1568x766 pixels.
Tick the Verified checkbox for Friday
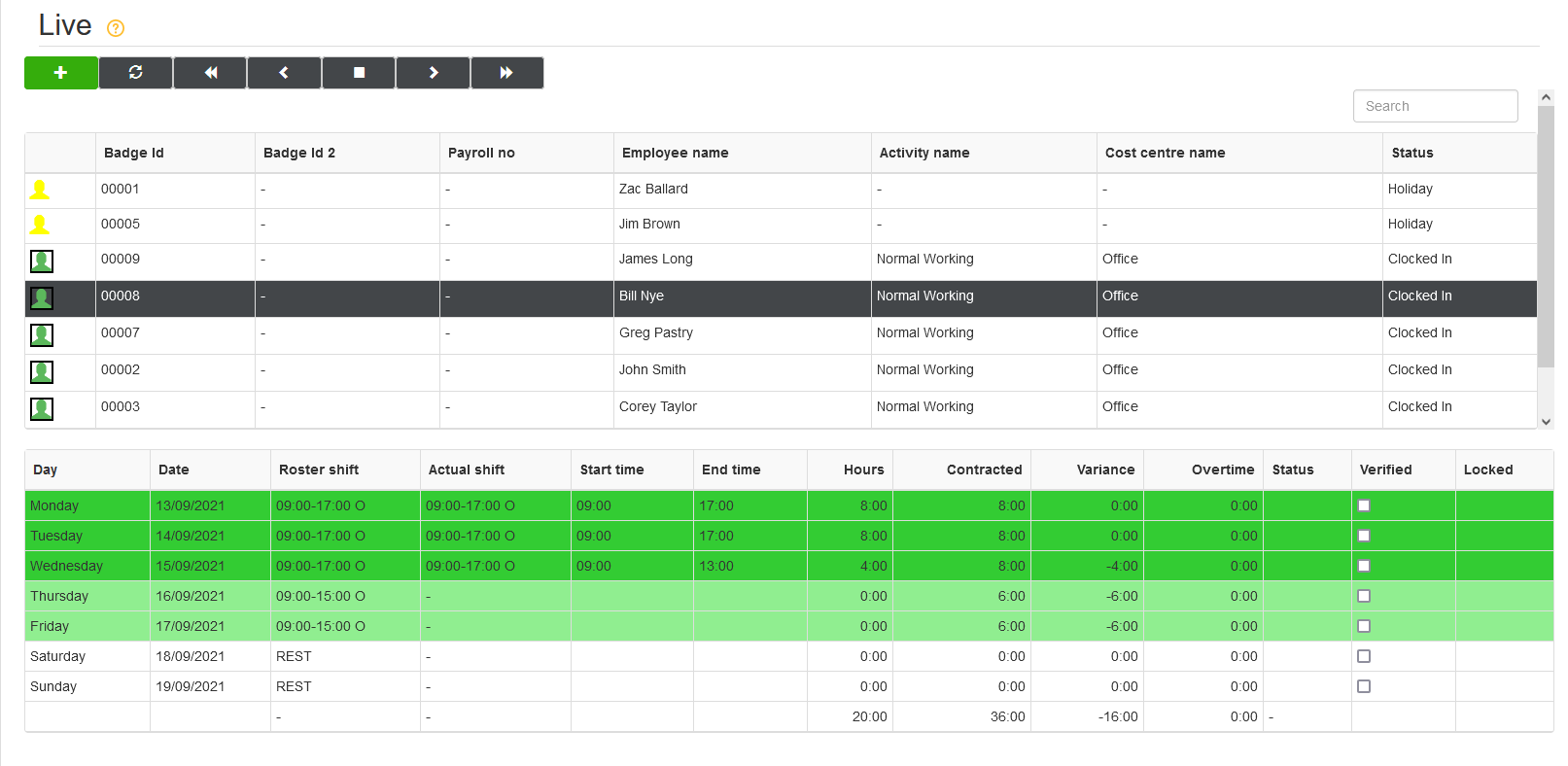coord(1364,626)
